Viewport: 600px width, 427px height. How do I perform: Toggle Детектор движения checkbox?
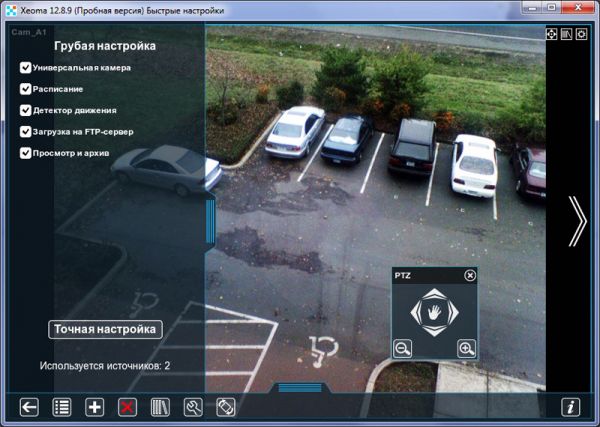[x=26, y=111]
